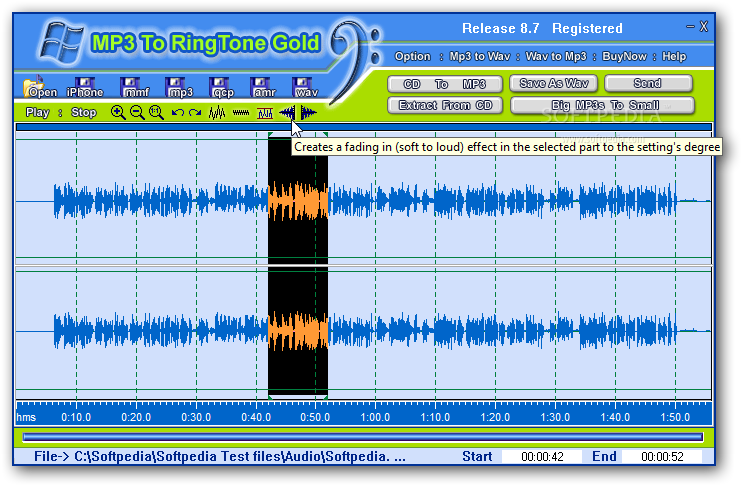Click the 1:00.0 mark on the timeline ruler
Viewport: 743px width, 486px height.
click(375, 417)
